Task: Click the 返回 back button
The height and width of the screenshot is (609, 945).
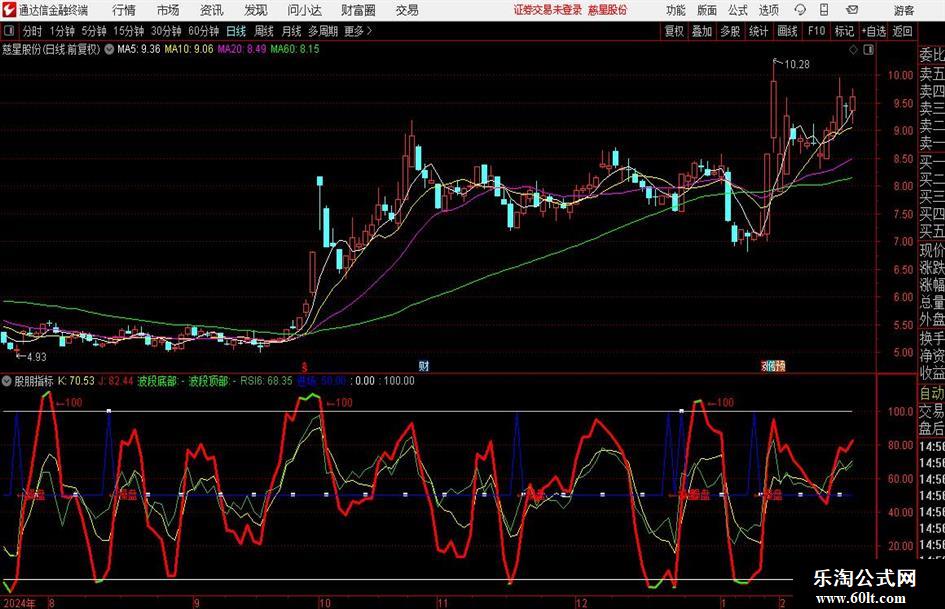Action: (x=902, y=31)
